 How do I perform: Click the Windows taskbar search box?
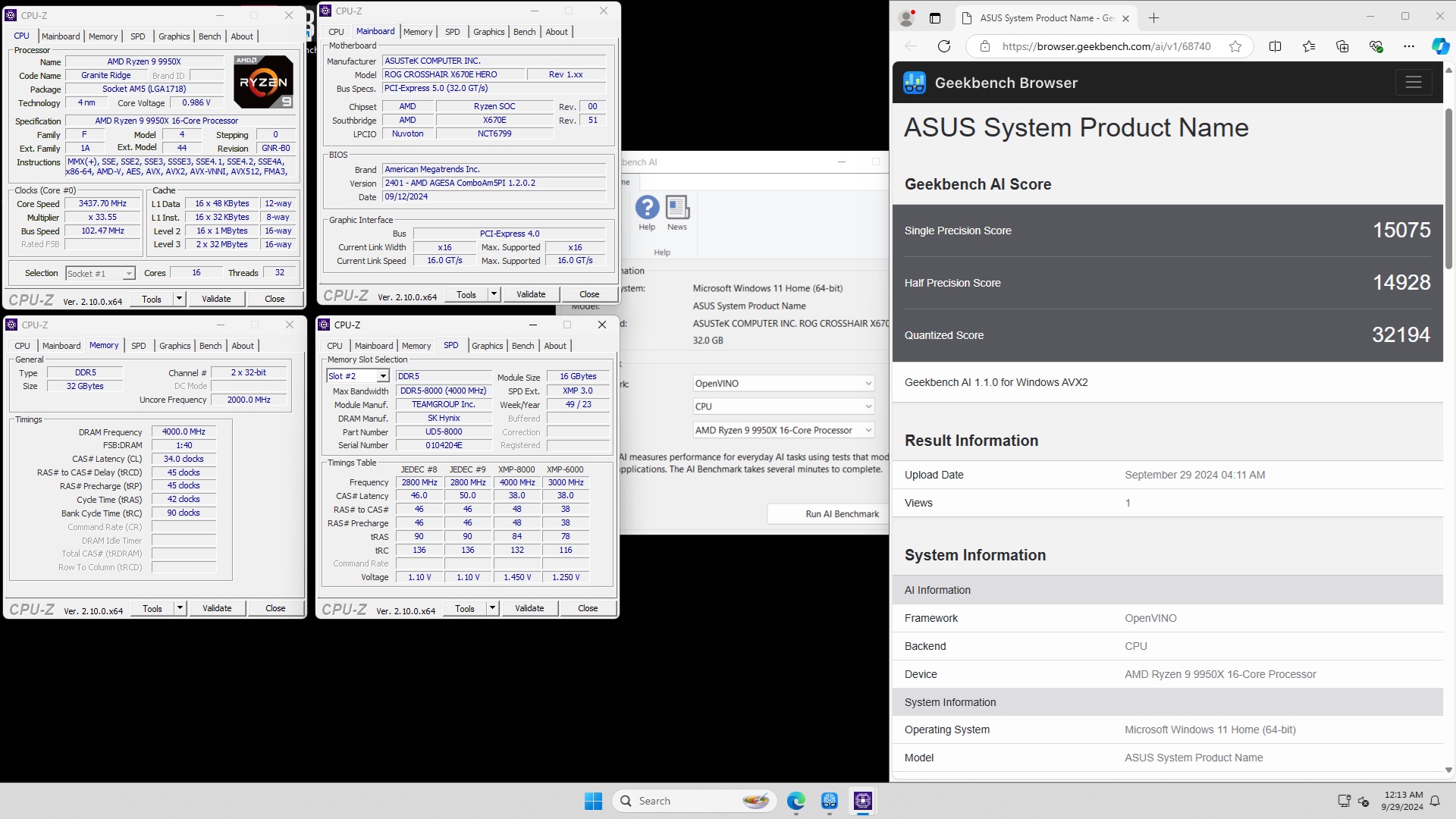(x=693, y=801)
